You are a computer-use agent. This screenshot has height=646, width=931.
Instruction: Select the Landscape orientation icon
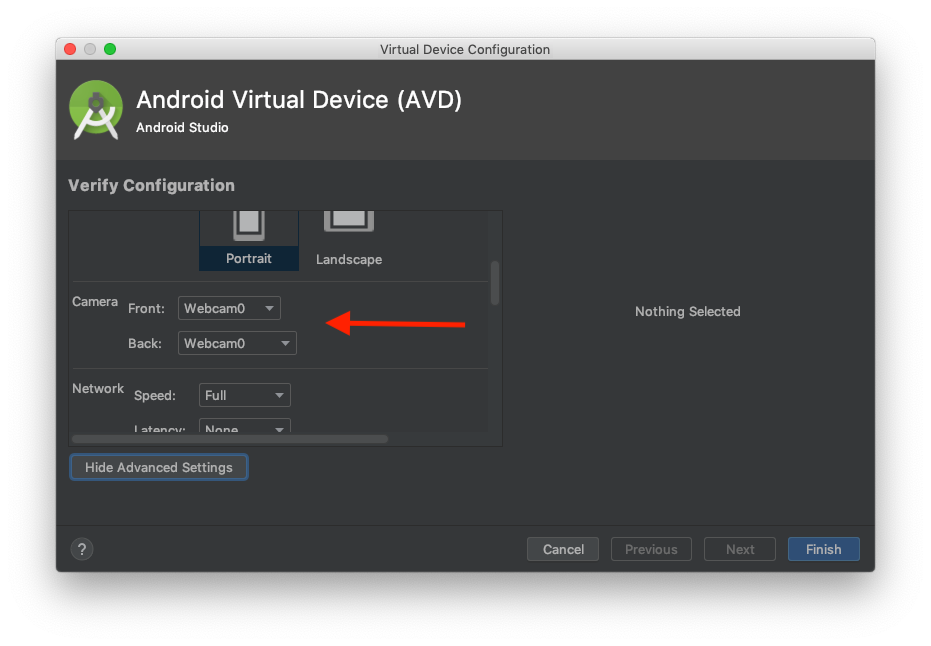349,224
